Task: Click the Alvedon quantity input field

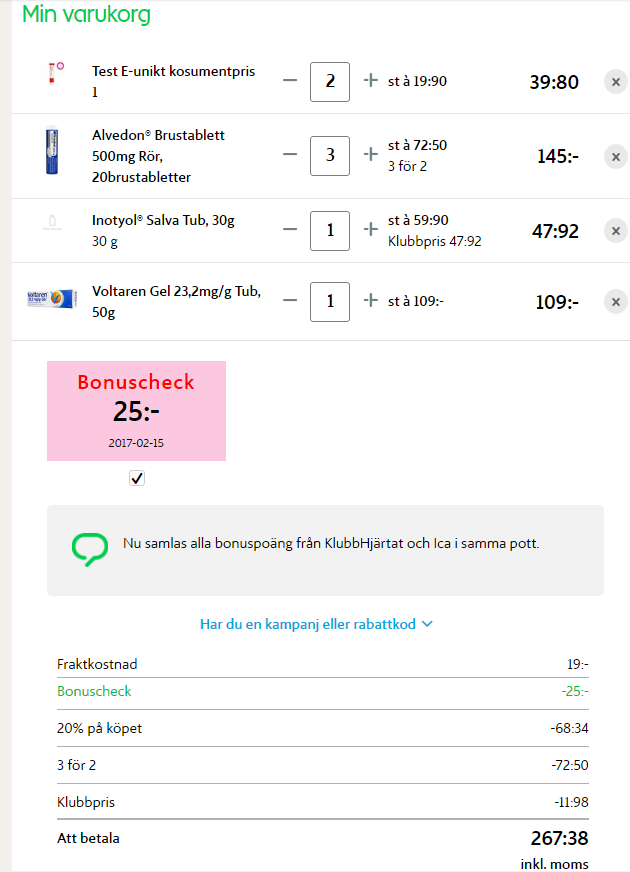Action: coord(330,156)
